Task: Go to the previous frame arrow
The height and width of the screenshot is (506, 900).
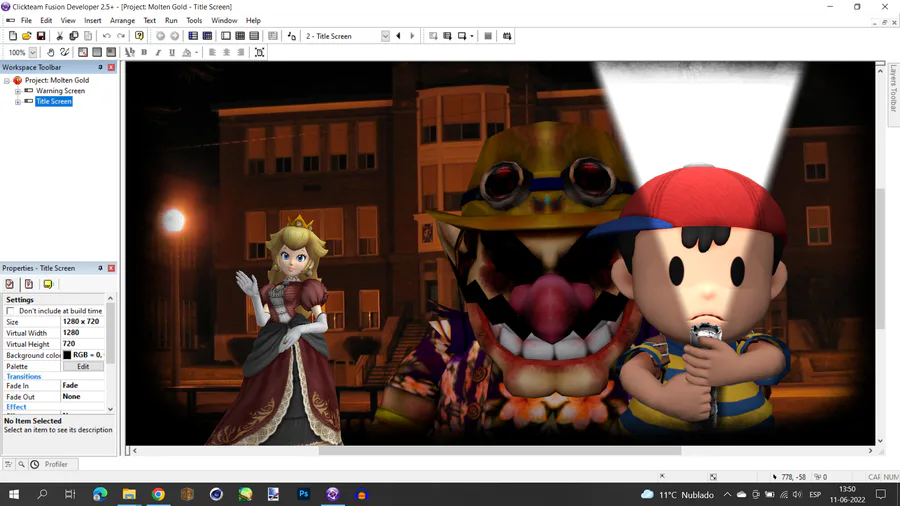Action: pos(398,36)
